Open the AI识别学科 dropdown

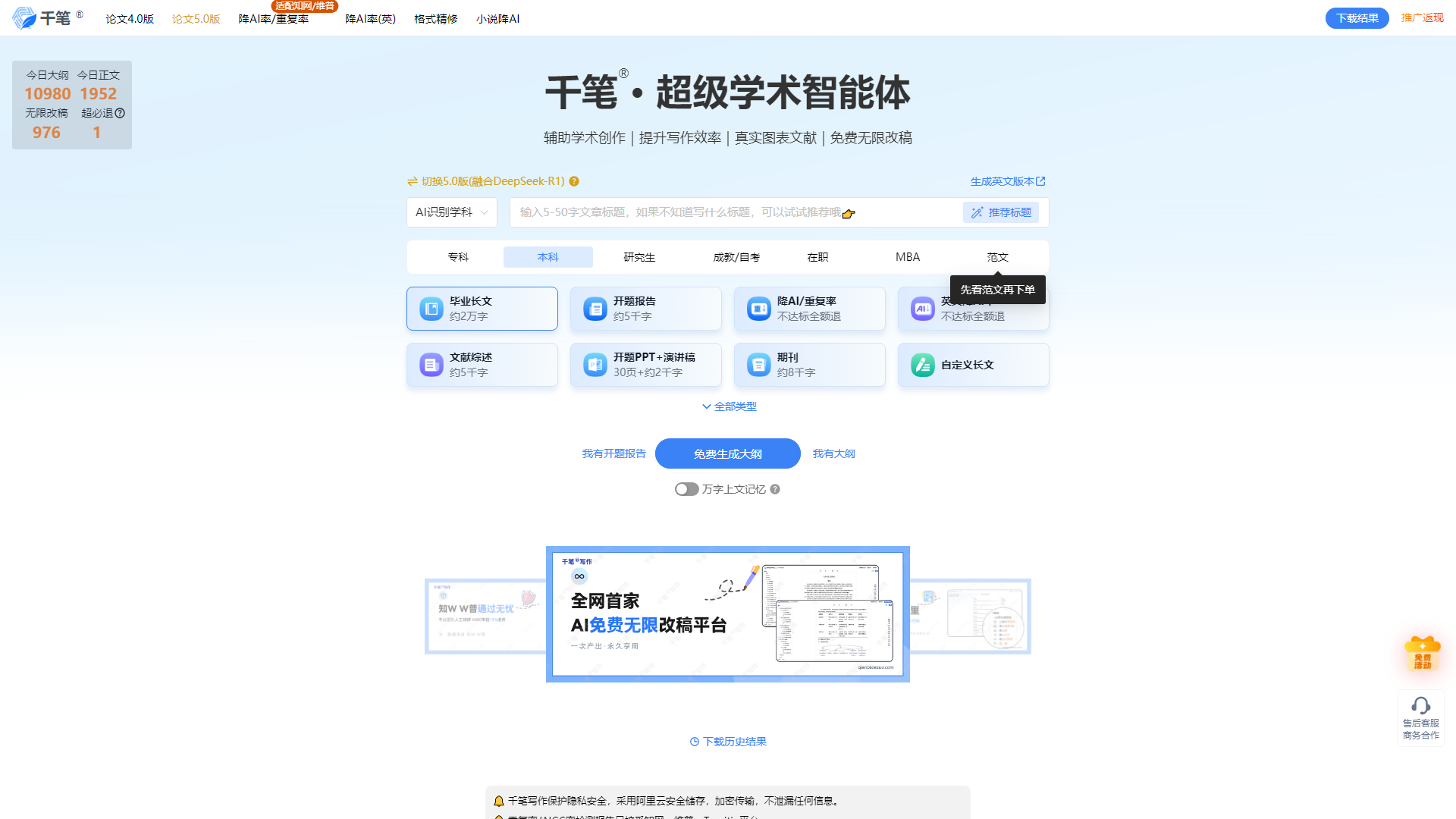(451, 212)
